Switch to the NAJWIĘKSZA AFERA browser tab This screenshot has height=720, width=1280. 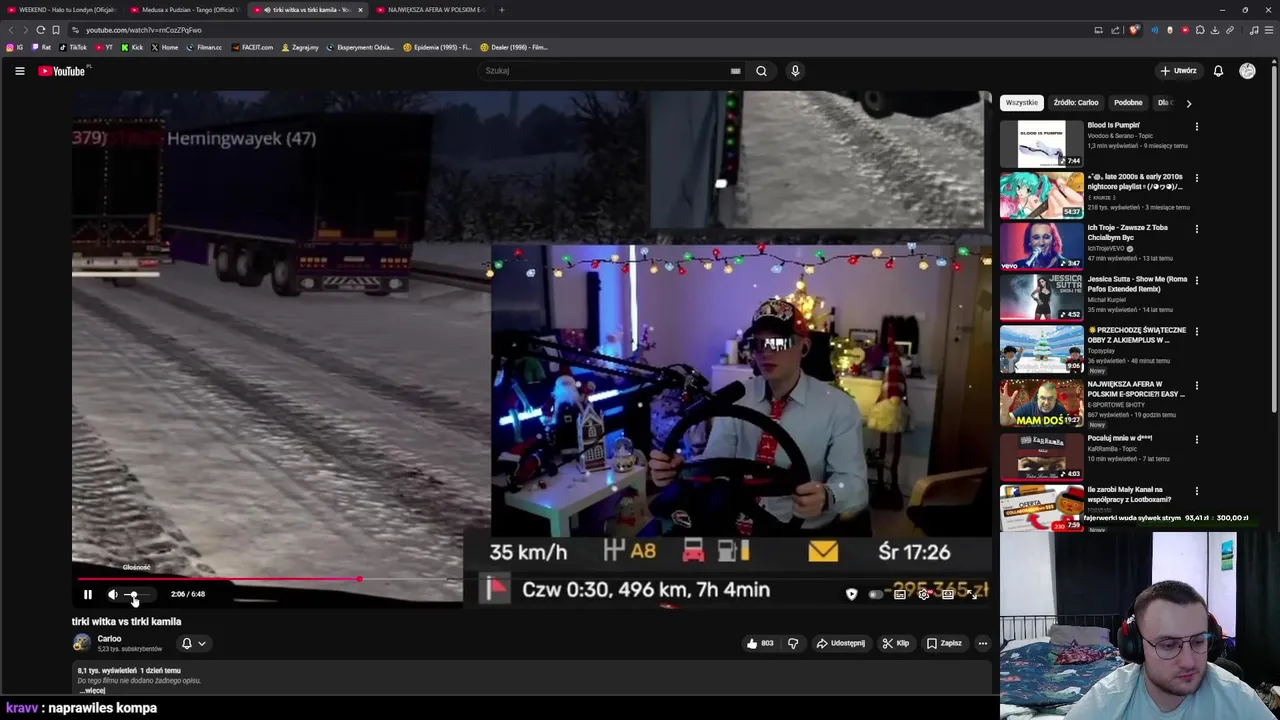432,10
